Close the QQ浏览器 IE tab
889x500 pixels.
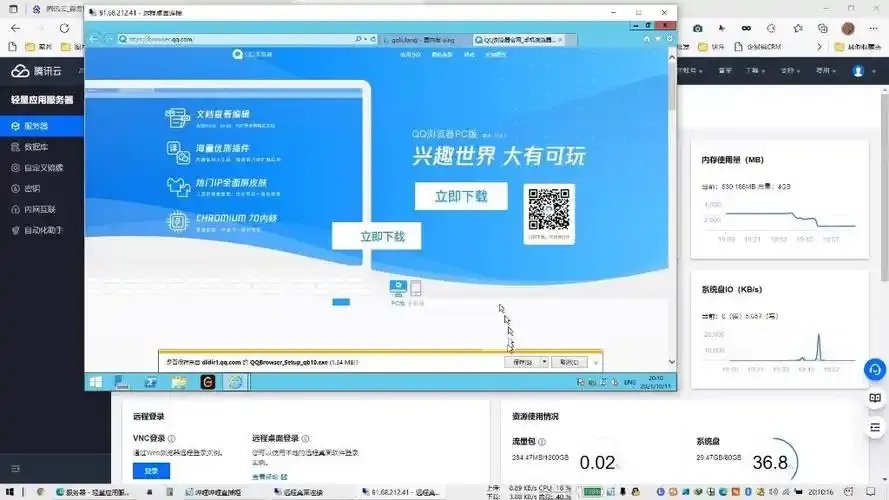[x=560, y=40]
